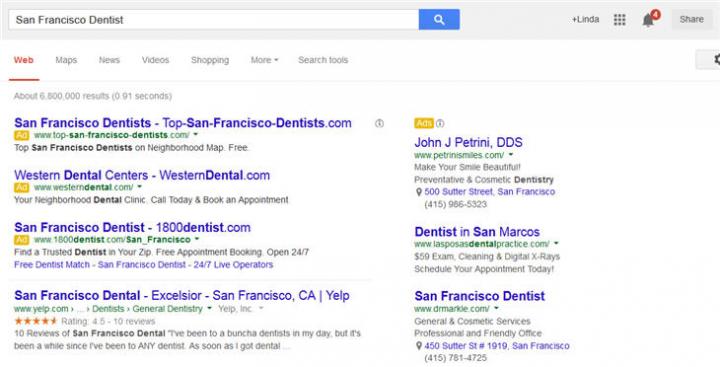The image size is (720, 367).
Task: Click the blue search magnifier button
Action: coord(439,19)
